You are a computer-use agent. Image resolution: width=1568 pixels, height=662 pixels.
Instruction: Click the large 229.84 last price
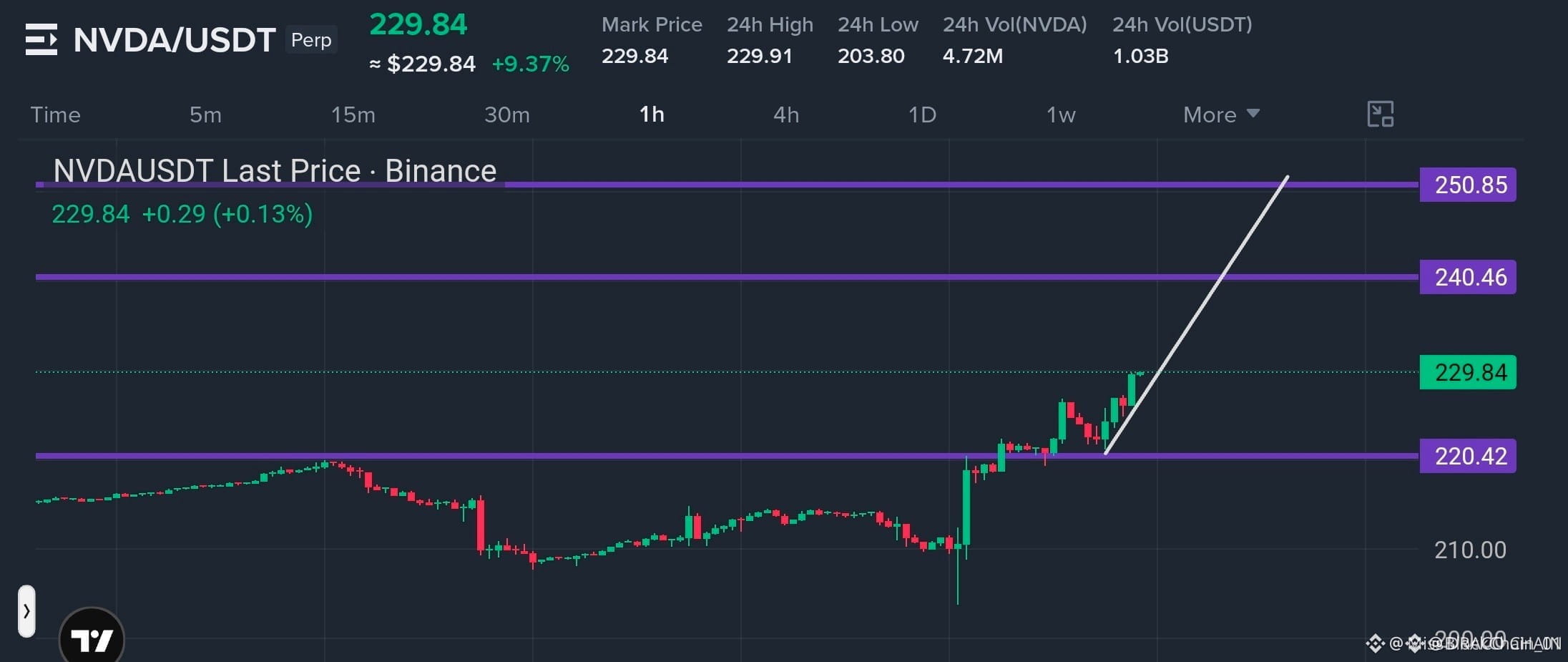418,24
